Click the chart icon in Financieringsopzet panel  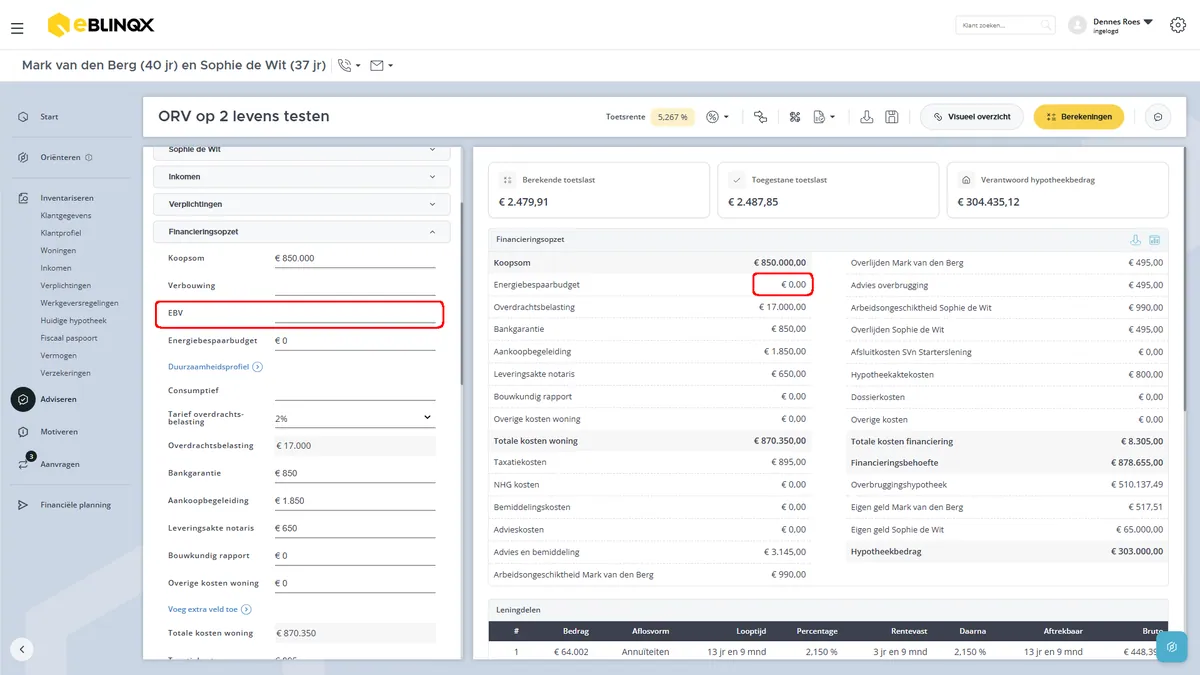[1154, 240]
